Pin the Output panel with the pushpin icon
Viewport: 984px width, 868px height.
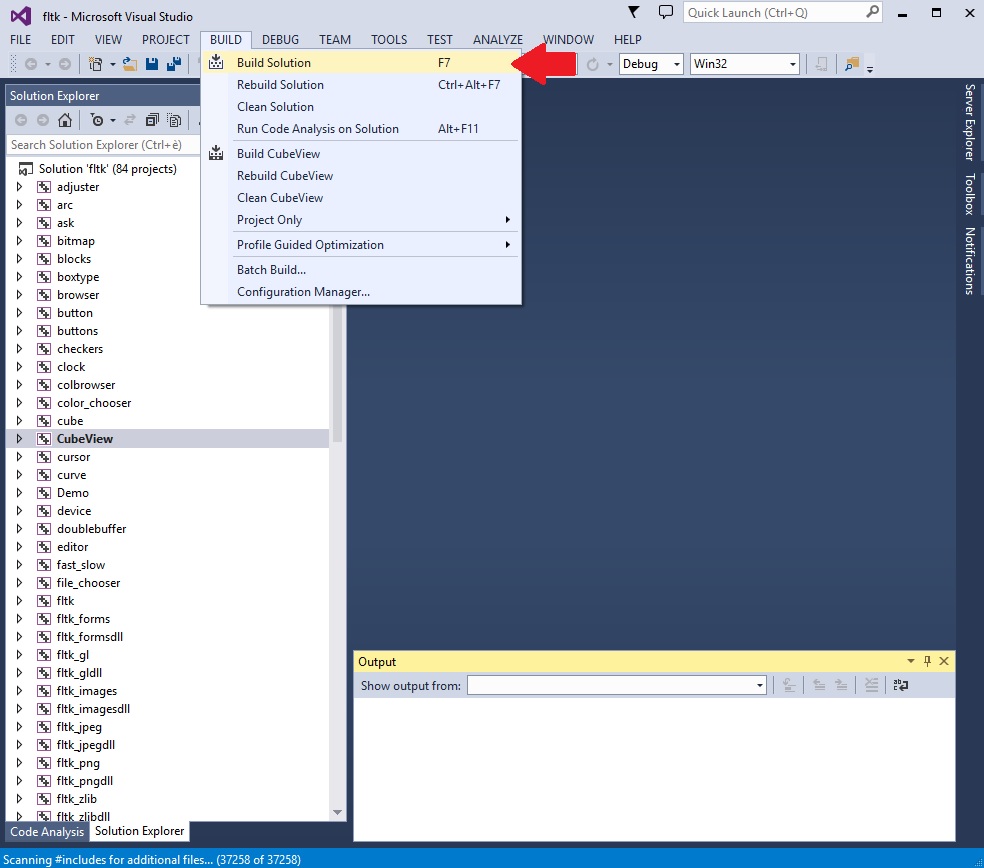(928, 661)
